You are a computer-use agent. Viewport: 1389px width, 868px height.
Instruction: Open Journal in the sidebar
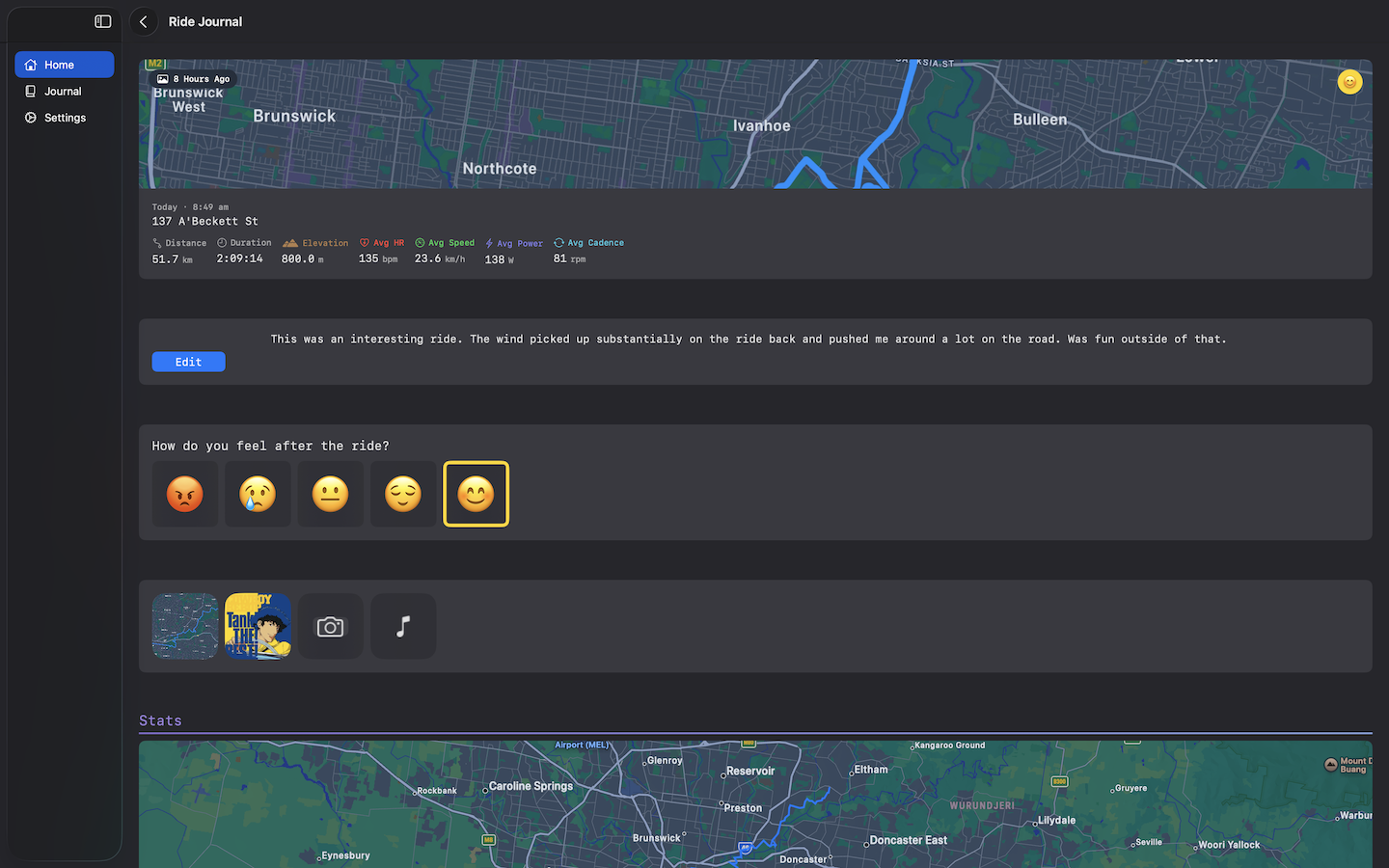click(65, 92)
